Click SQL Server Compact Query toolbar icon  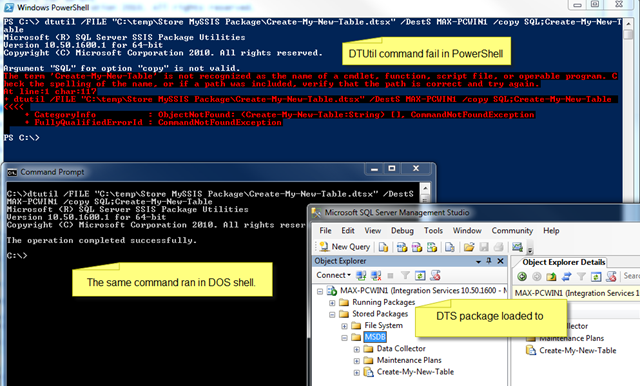tap(450, 247)
